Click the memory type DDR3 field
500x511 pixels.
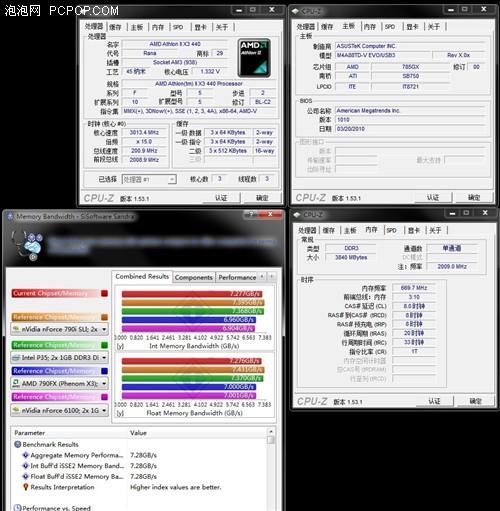point(351,248)
